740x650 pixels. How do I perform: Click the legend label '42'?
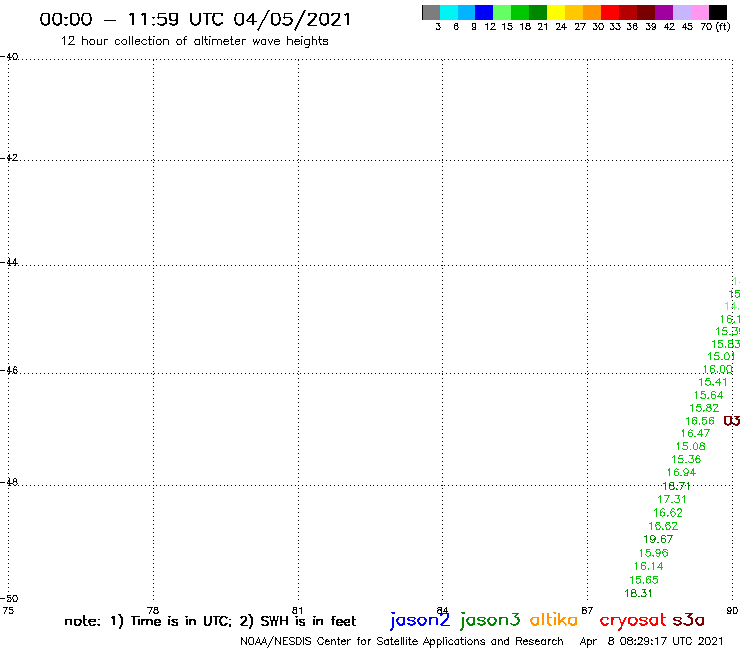[x=669, y=26]
